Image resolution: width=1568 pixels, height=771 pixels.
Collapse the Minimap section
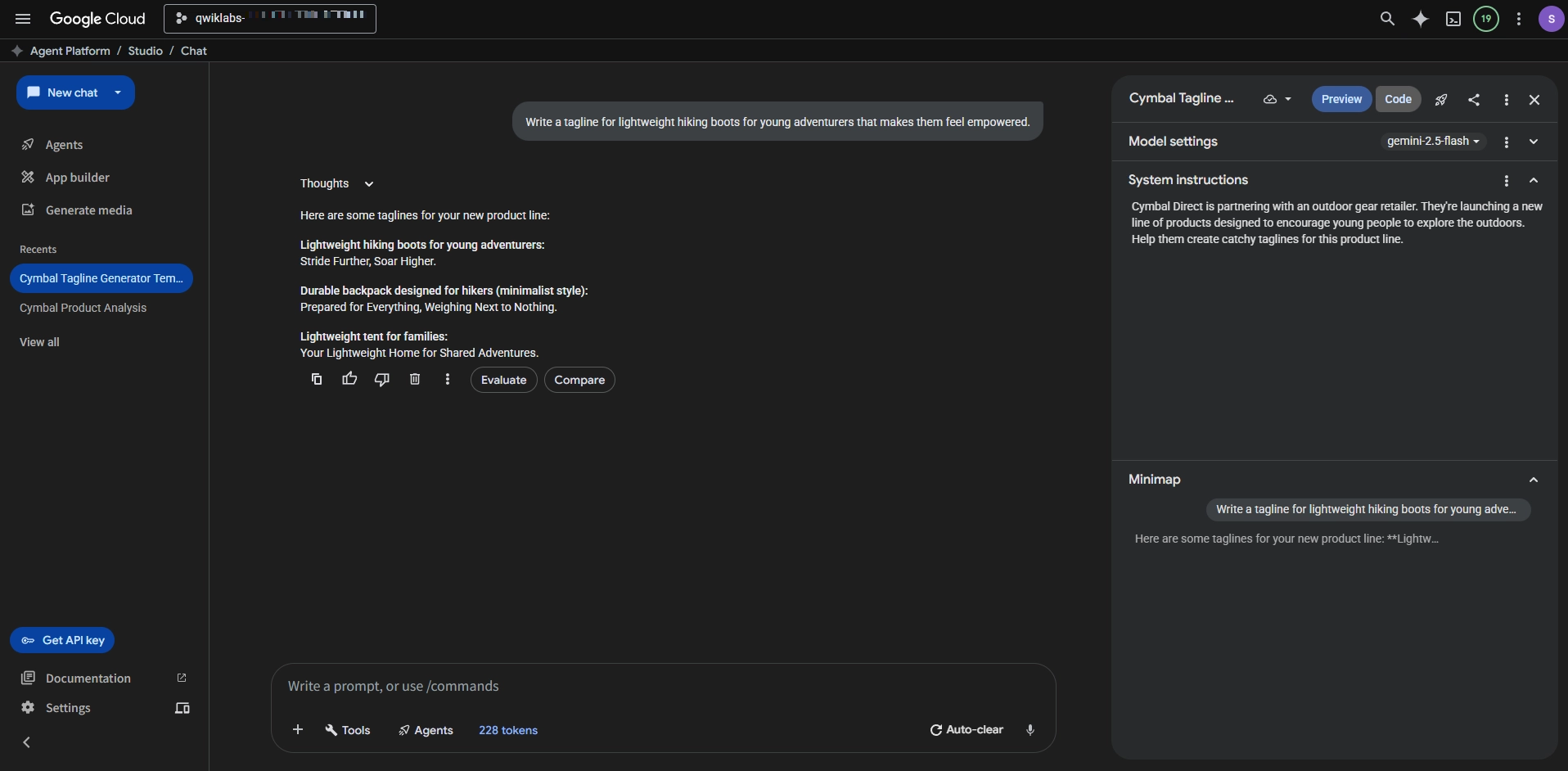coord(1534,480)
